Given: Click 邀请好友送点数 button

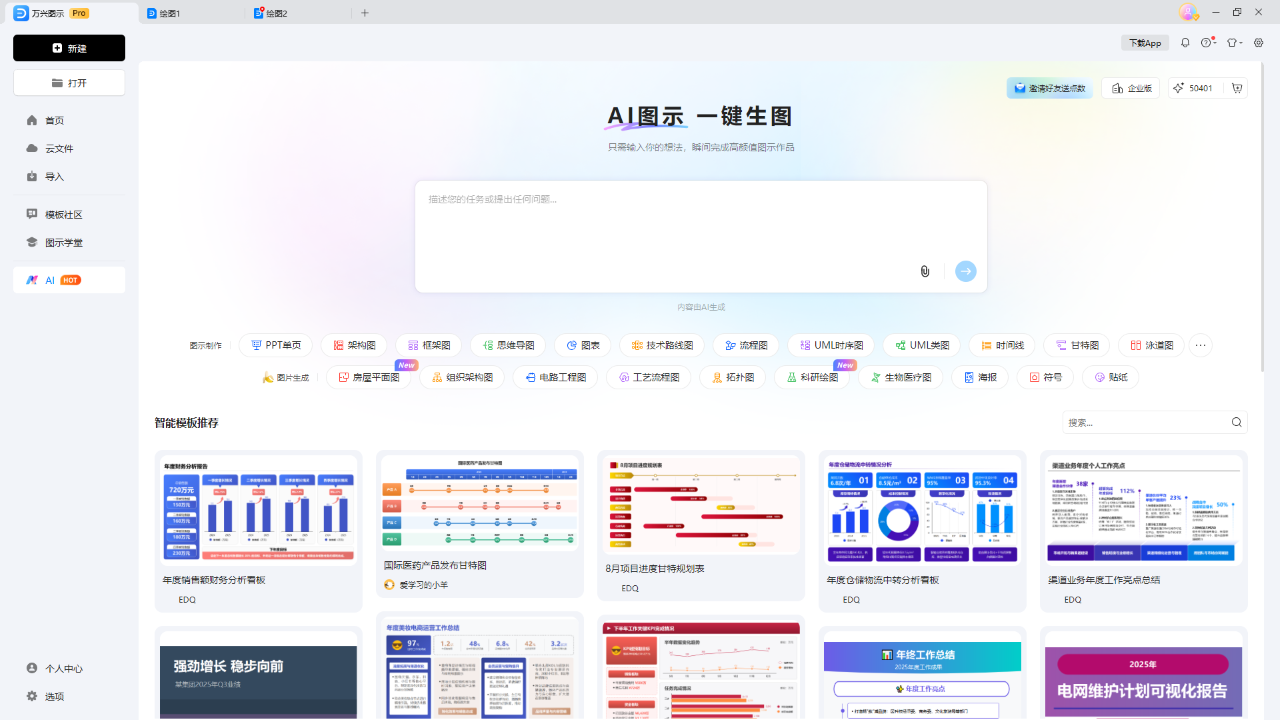Looking at the screenshot, I should click(x=1049, y=88).
